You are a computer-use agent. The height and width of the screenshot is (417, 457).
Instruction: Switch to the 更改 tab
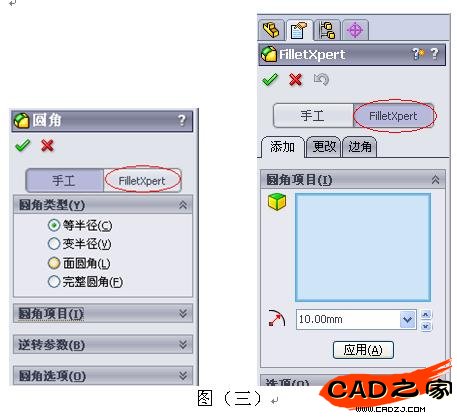point(323,147)
